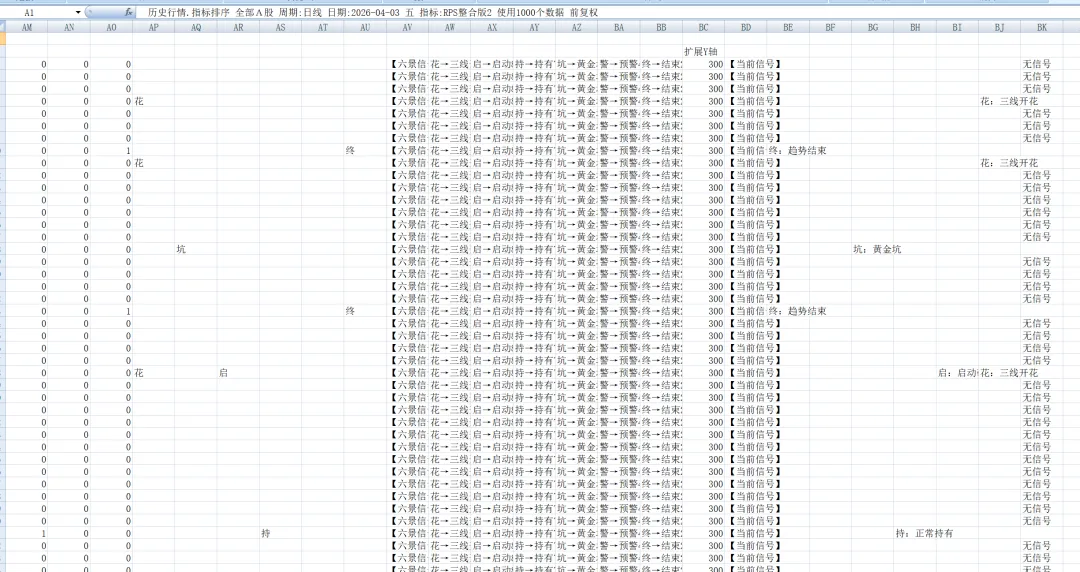This screenshot has height=572, width=1080.
Task: Select column header AP
Action: point(154,28)
